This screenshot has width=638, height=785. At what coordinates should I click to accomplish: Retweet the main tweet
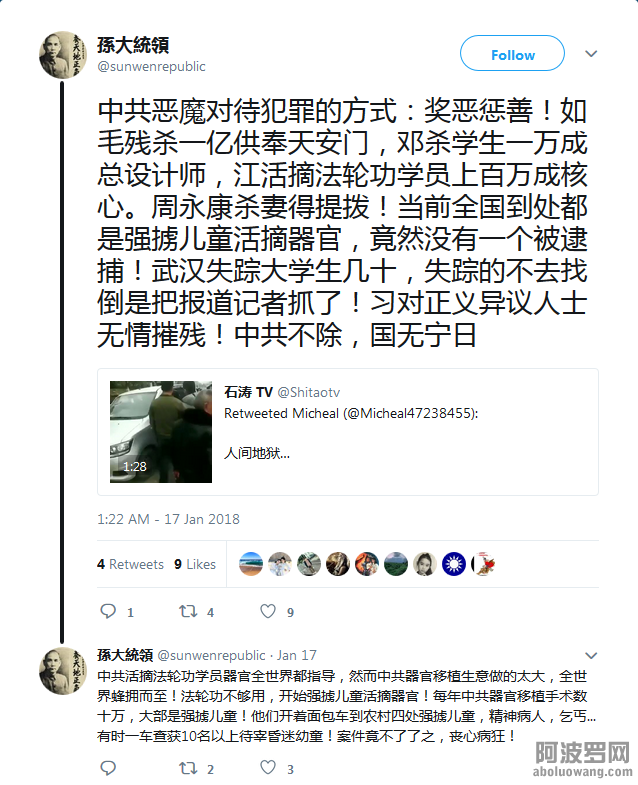[188, 611]
